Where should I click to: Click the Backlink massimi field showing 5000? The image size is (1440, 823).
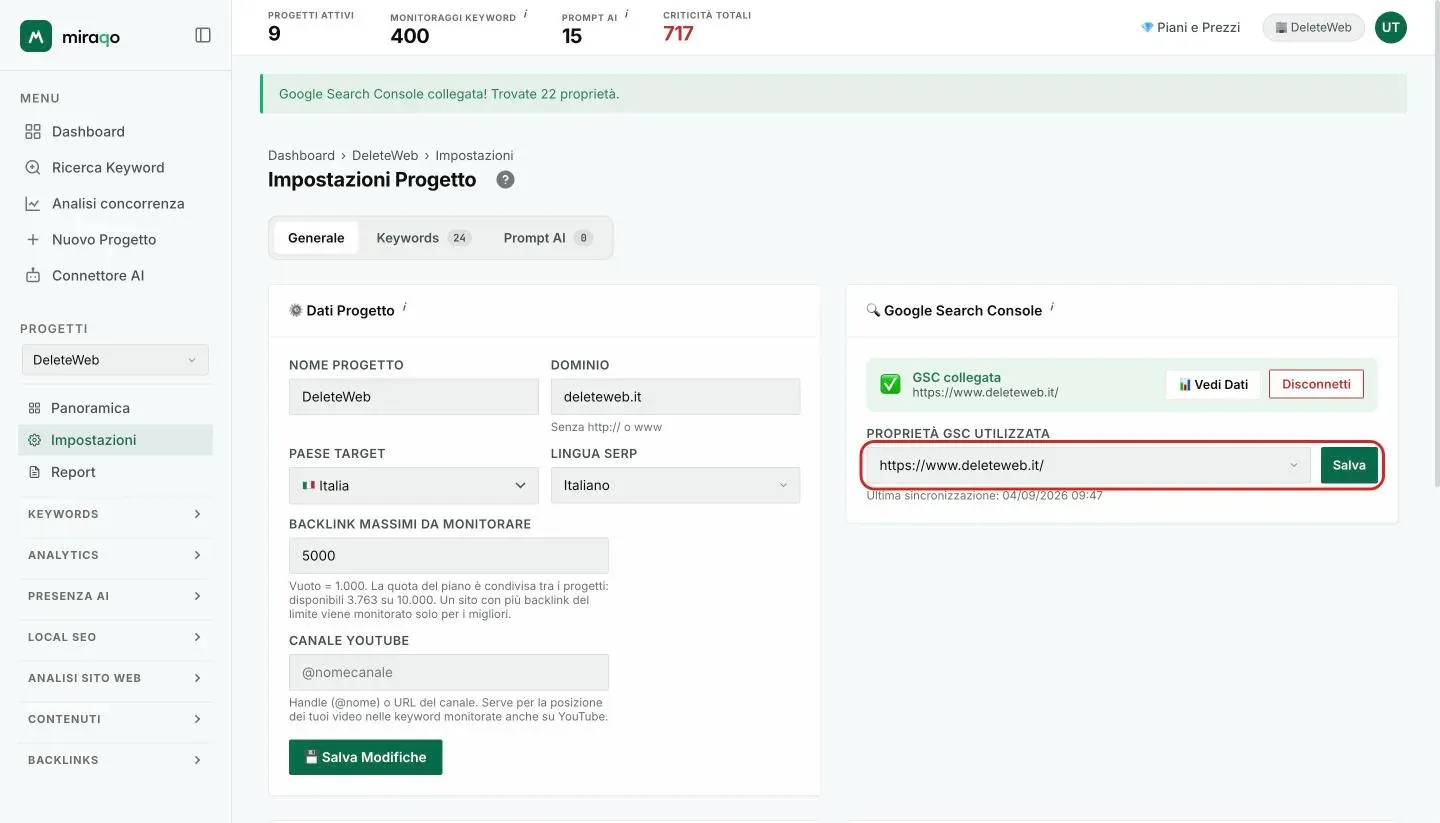(x=449, y=556)
